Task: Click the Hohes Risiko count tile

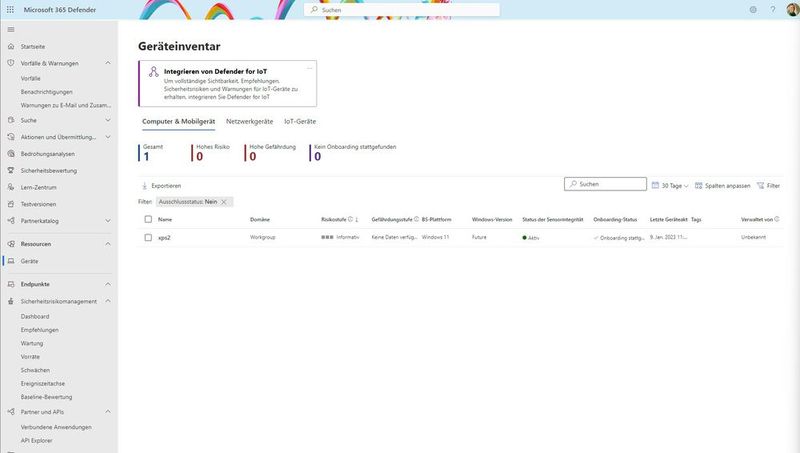Action: coord(211,153)
